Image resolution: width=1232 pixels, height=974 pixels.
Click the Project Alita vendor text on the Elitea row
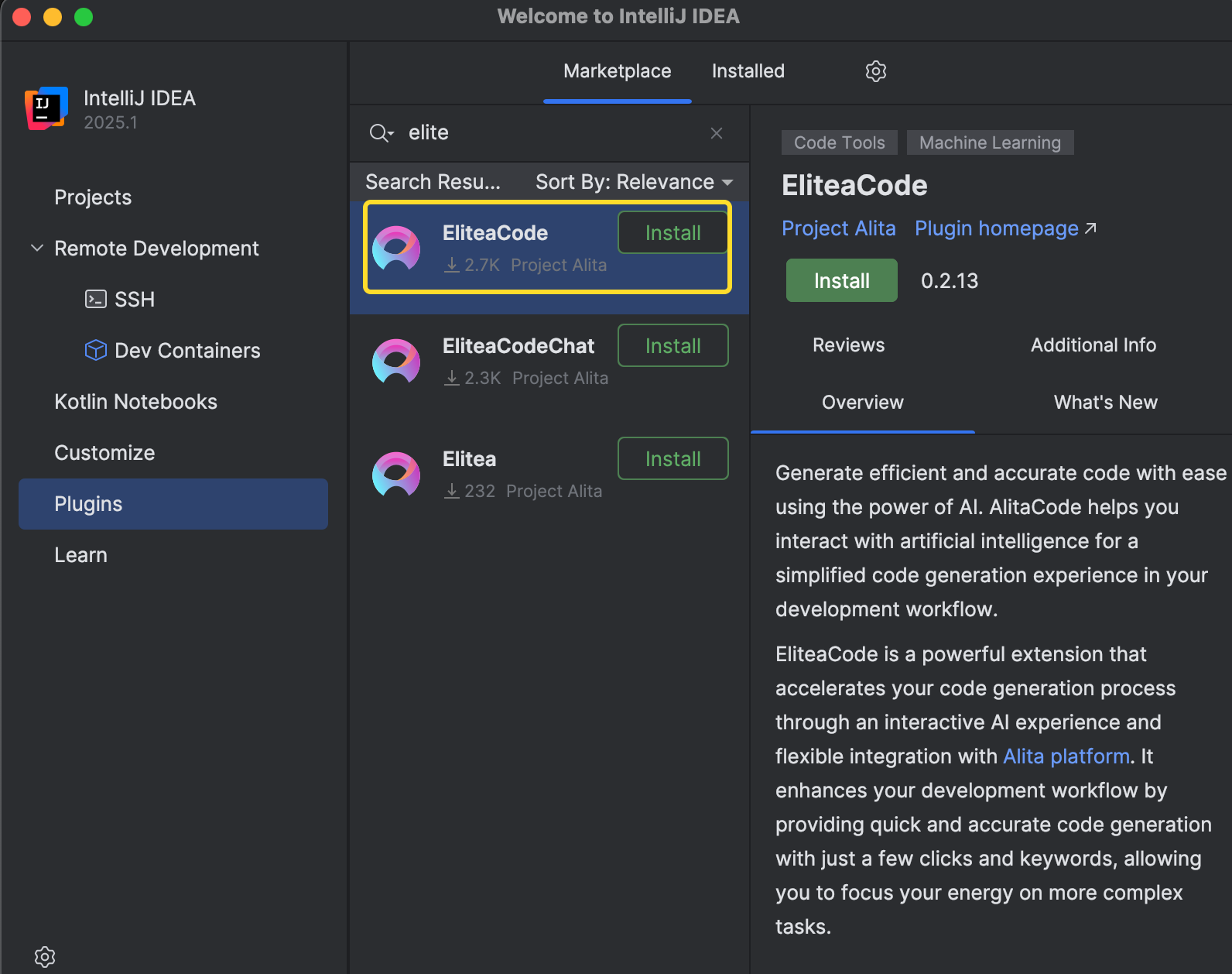(554, 491)
